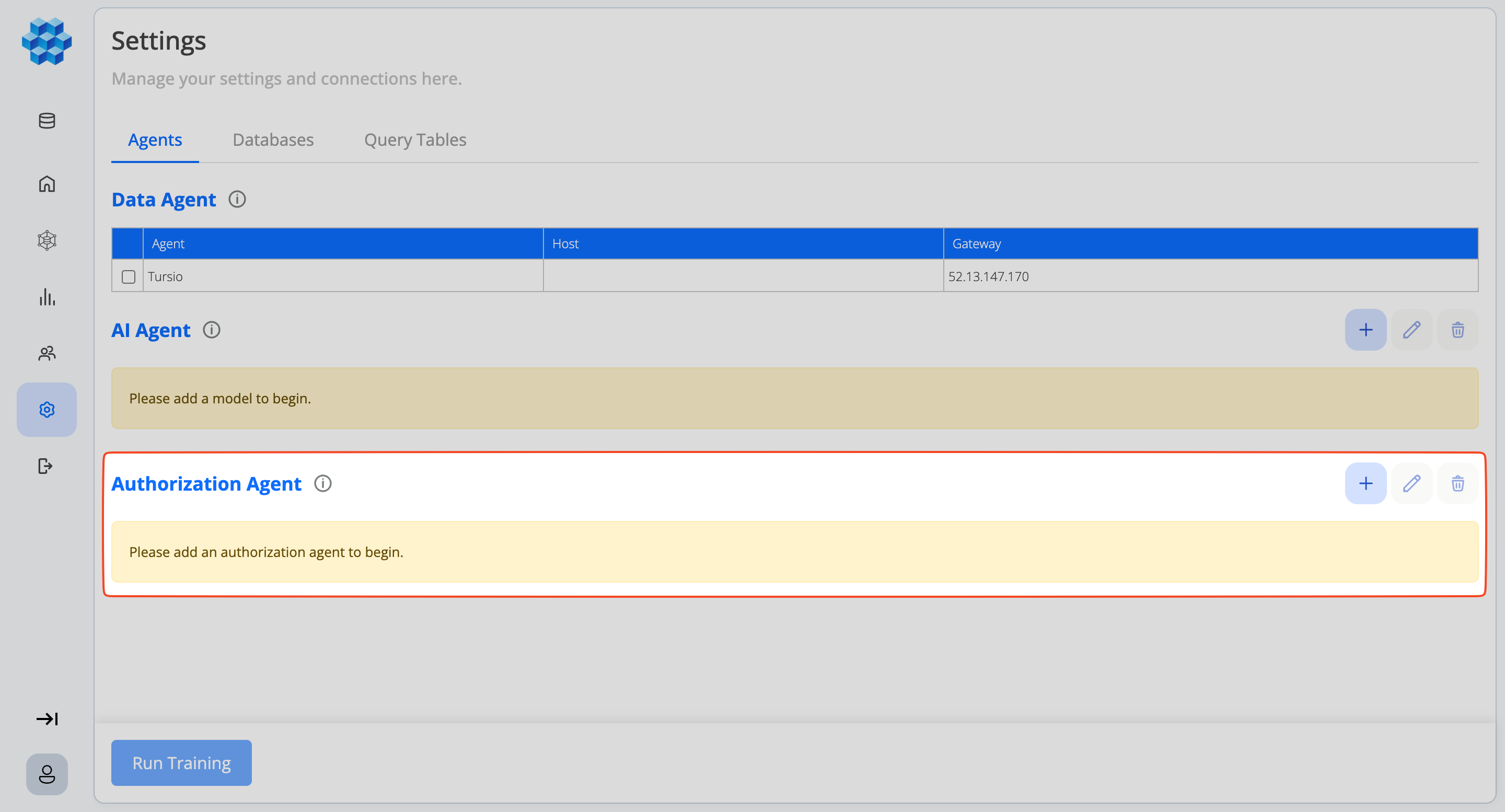Image resolution: width=1505 pixels, height=812 pixels.
Task: Check the Tursio agent row checkbox
Action: pyautogui.click(x=129, y=276)
